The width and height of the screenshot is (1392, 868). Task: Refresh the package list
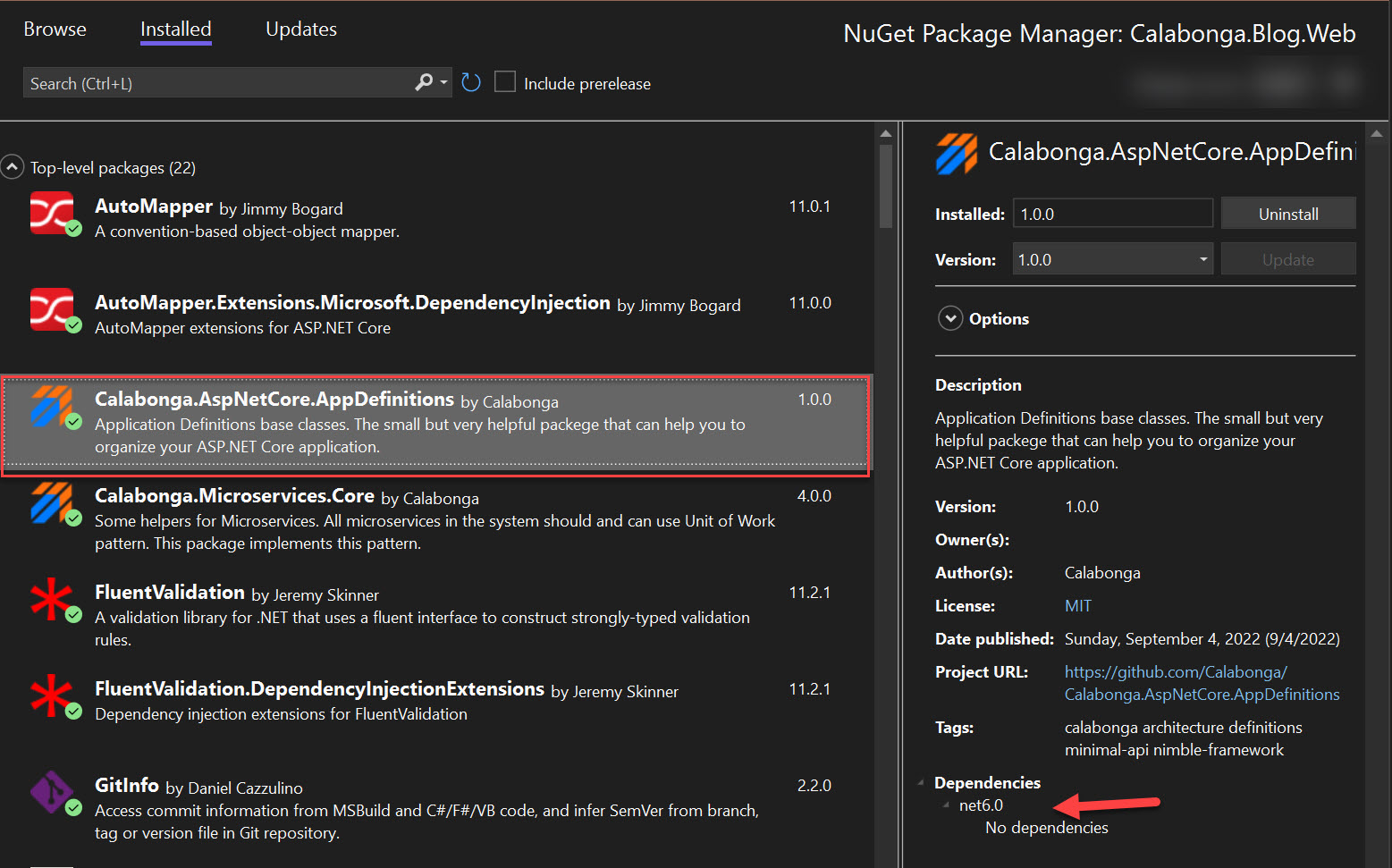coord(471,83)
